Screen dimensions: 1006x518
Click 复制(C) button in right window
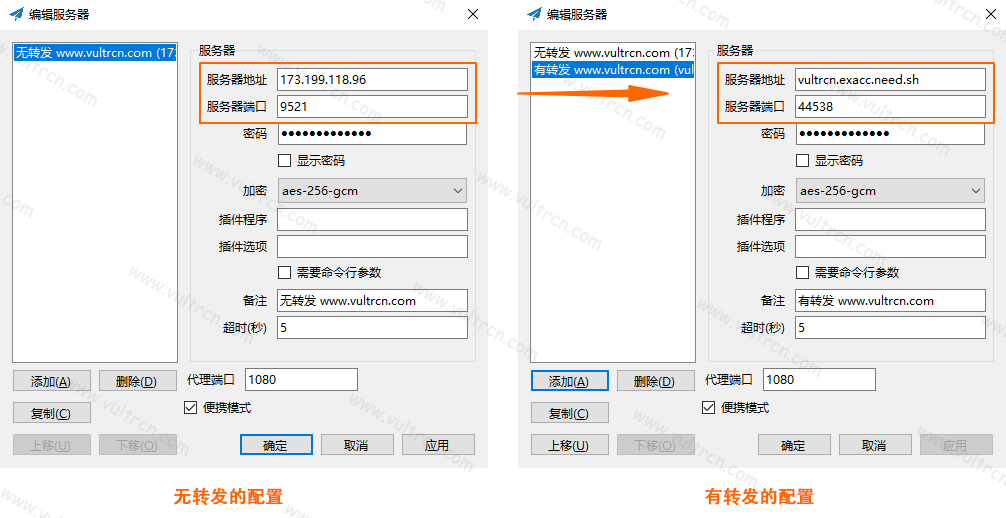pos(569,413)
